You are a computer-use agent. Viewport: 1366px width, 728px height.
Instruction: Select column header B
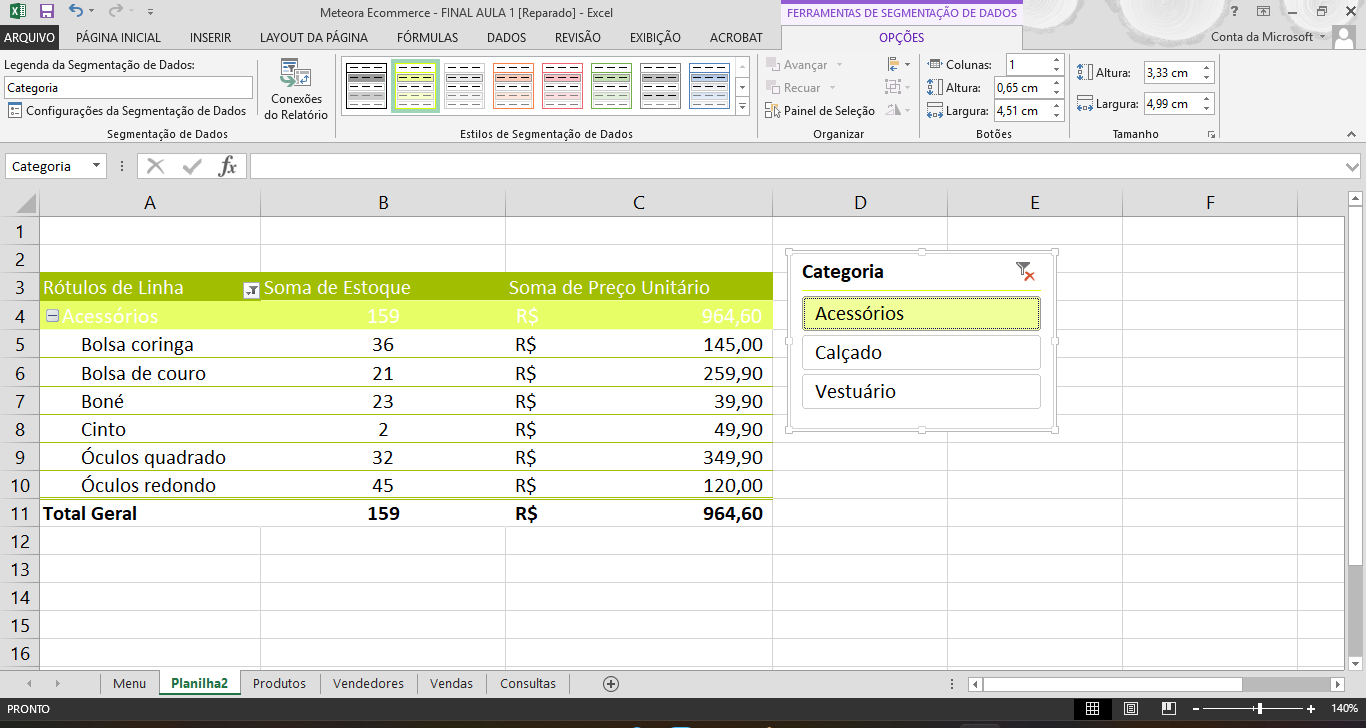click(383, 203)
